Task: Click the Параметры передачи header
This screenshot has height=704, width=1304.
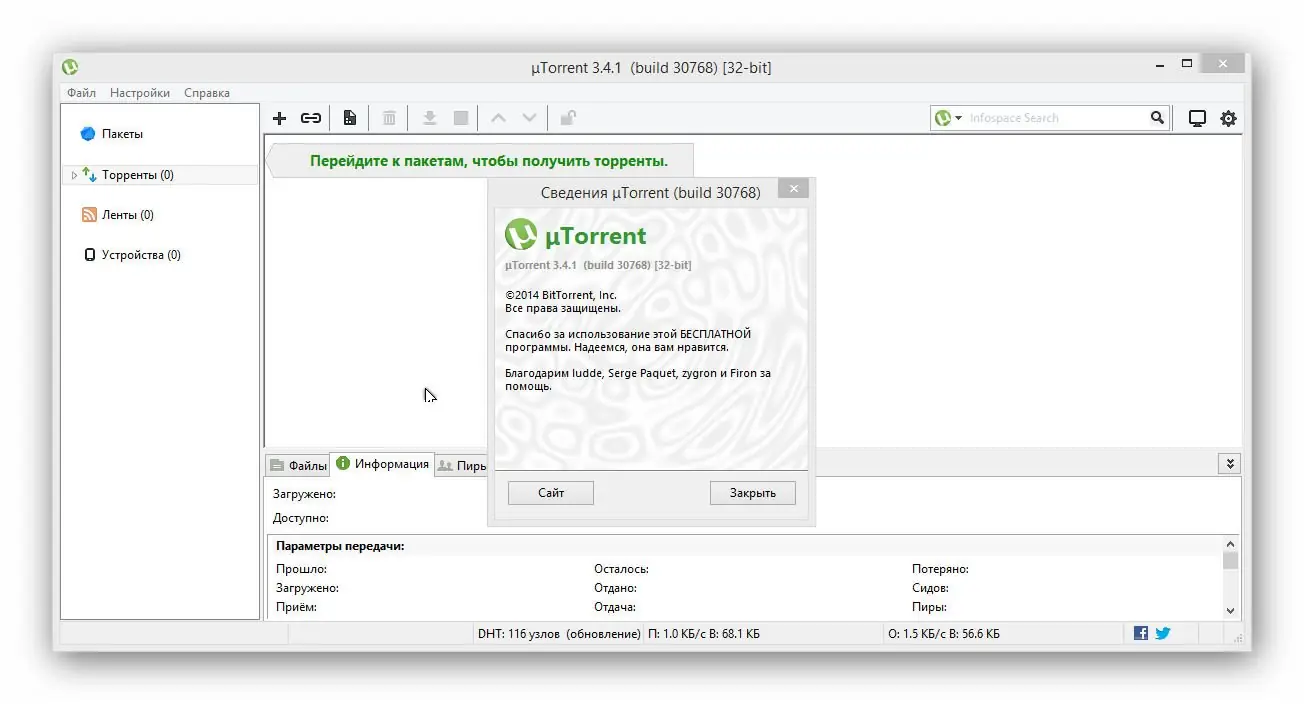Action: coord(340,546)
